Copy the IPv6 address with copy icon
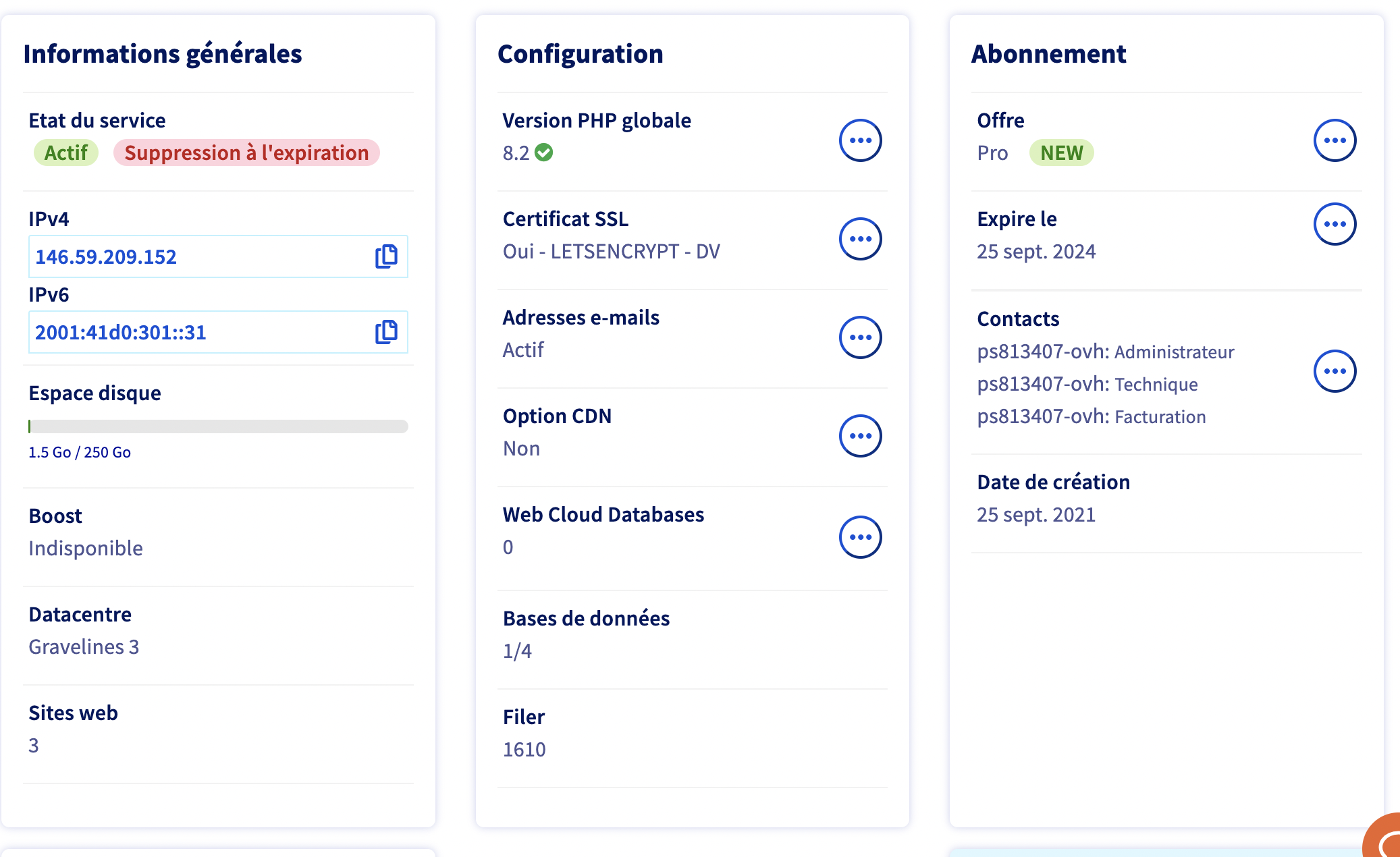Image resolution: width=1400 pixels, height=857 pixels. click(x=386, y=332)
